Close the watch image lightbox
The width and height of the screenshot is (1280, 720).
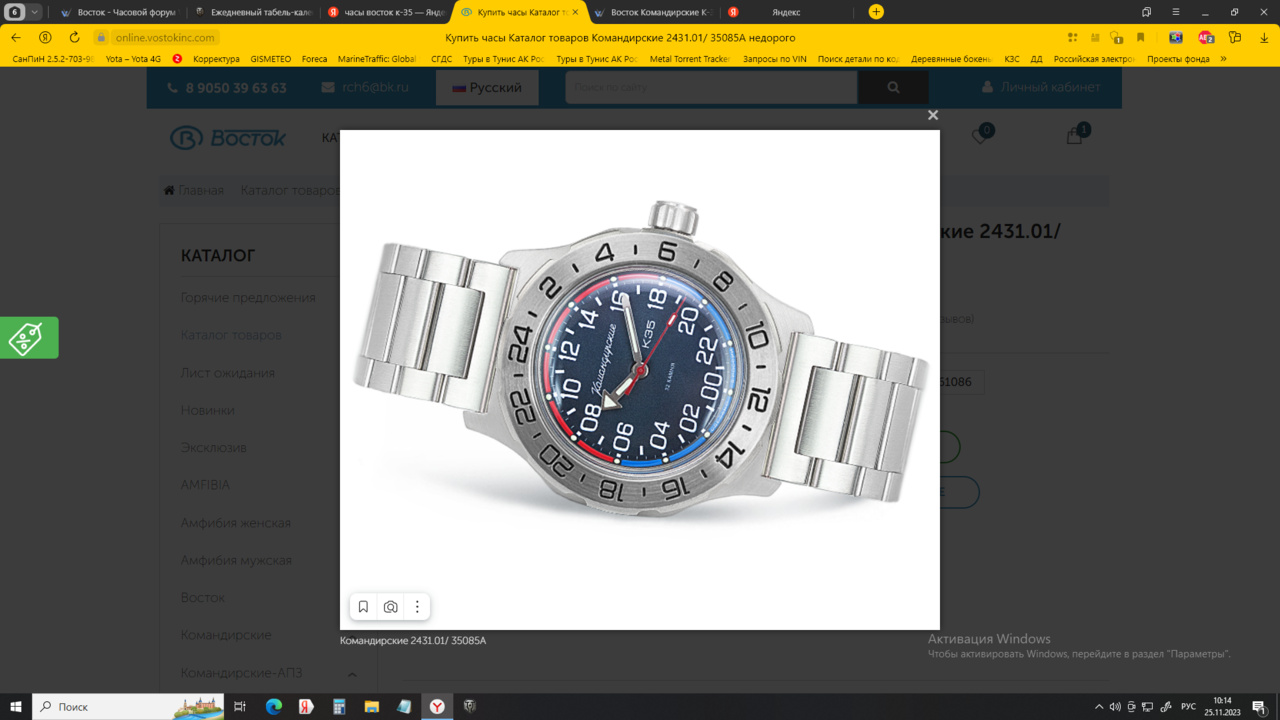pos(933,115)
